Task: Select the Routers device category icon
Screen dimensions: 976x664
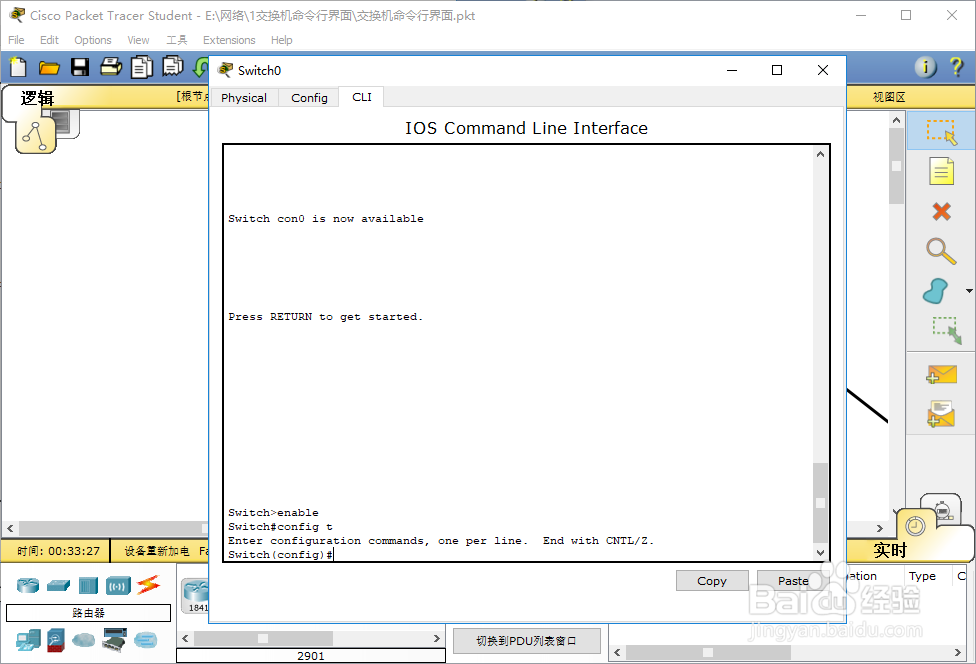Action: pyautogui.click(x=28, y=585)
